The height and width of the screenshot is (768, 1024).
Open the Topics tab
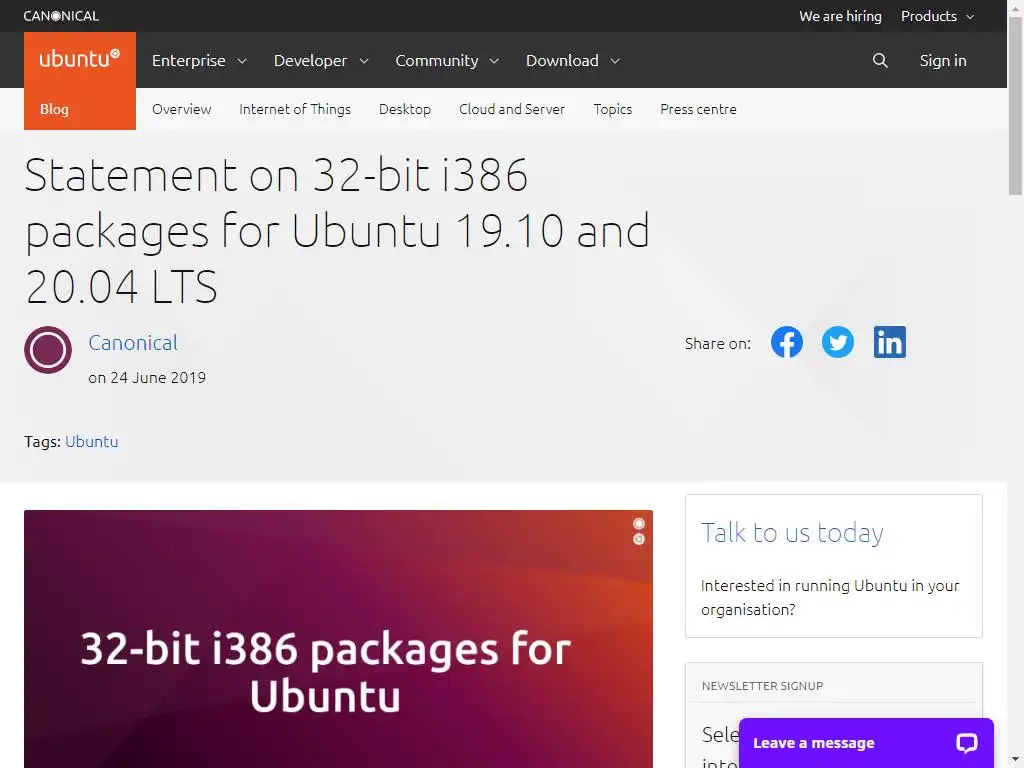pos(612,109)
